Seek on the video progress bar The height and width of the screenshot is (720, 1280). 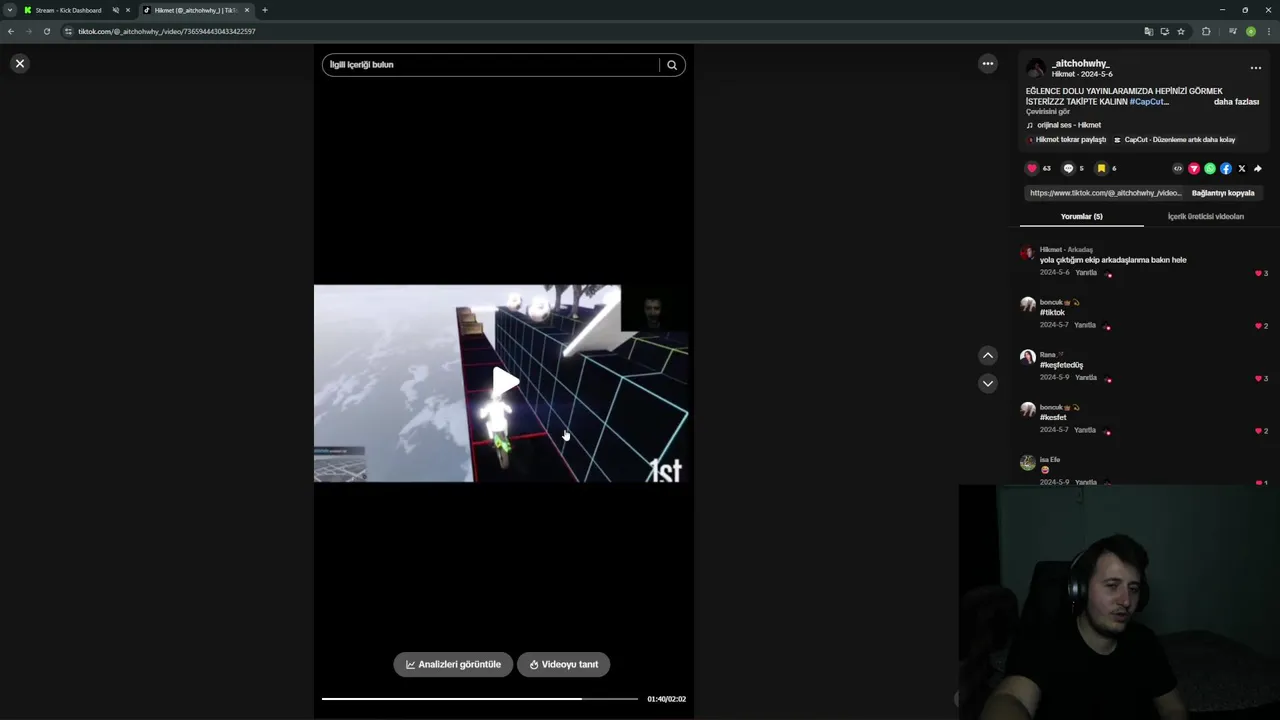[x=480, y=699]
